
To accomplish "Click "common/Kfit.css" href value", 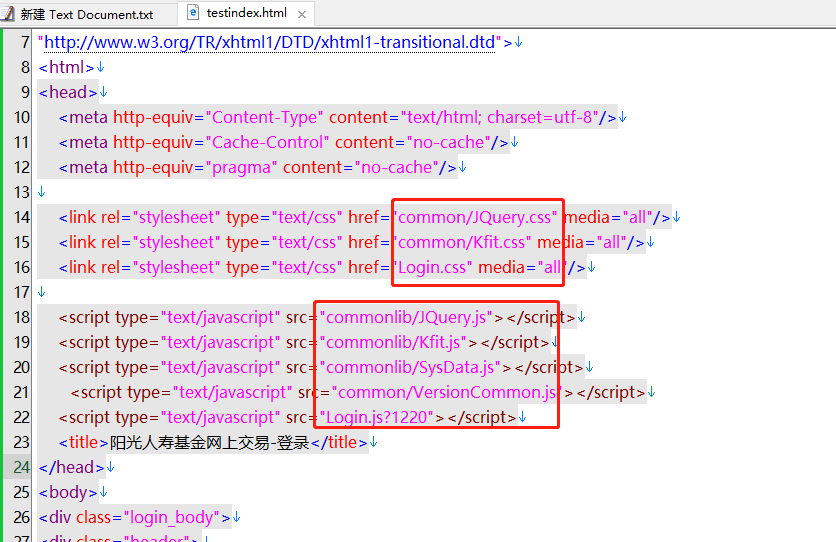I will point(462,242).
